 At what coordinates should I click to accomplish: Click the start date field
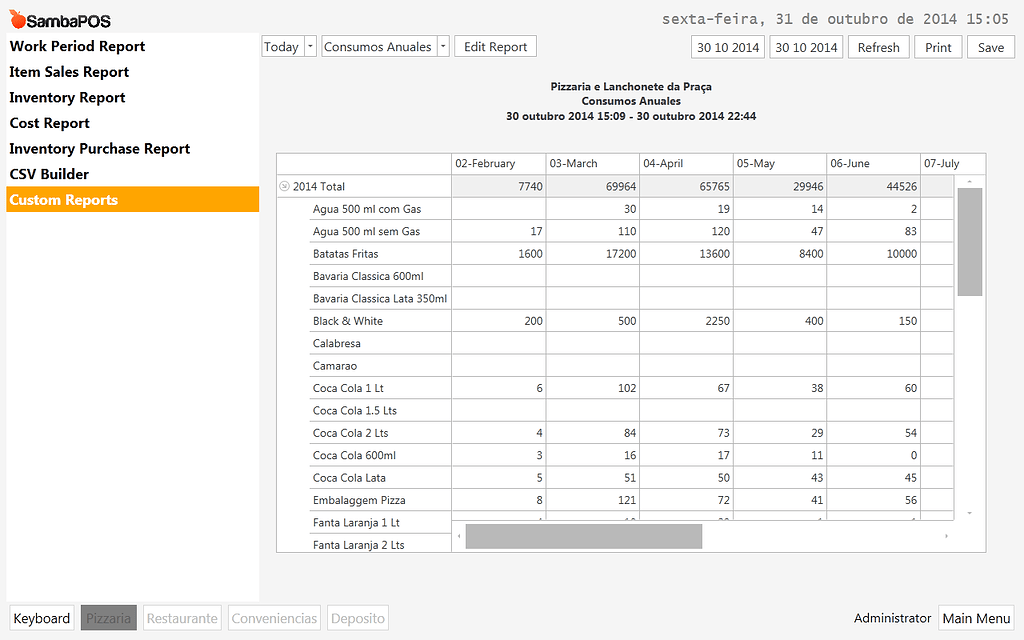click(x=727, y=46)
